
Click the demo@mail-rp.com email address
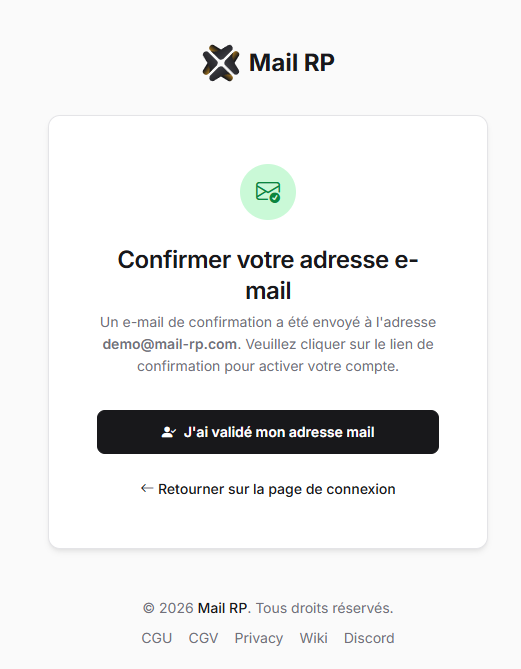pos(170,344)
